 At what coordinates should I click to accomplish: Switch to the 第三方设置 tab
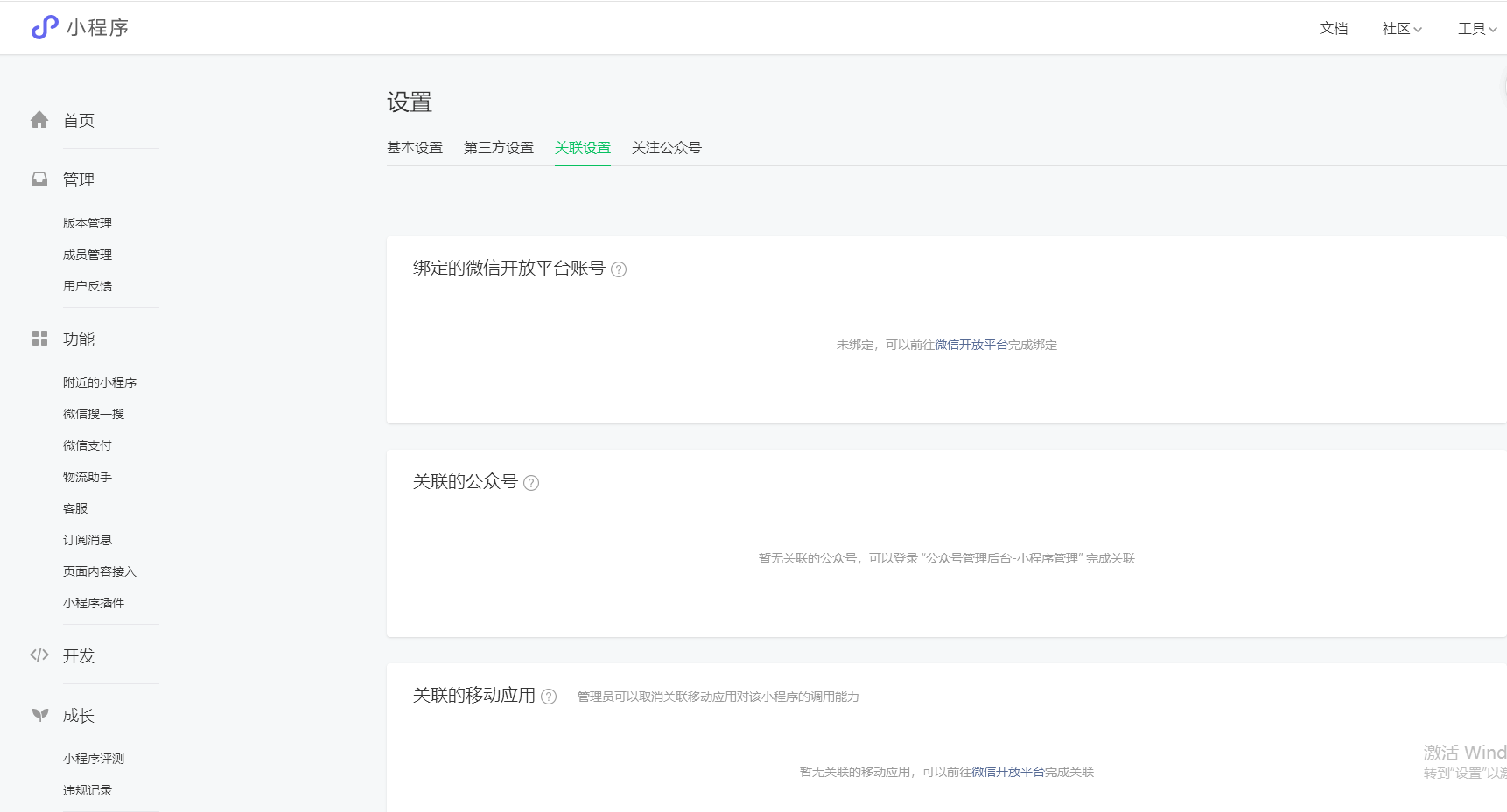[x=499, y=148]
